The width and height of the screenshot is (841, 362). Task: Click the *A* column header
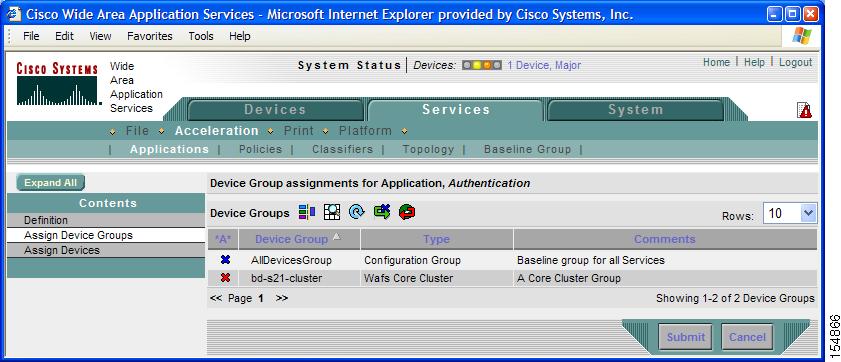(x=223, y=239)
